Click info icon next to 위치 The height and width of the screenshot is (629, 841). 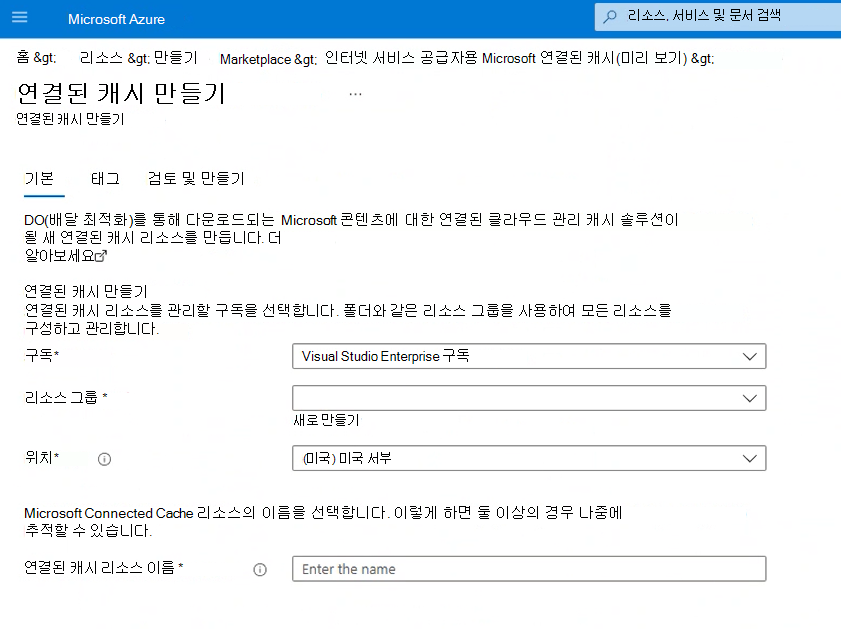click(105, 460)
